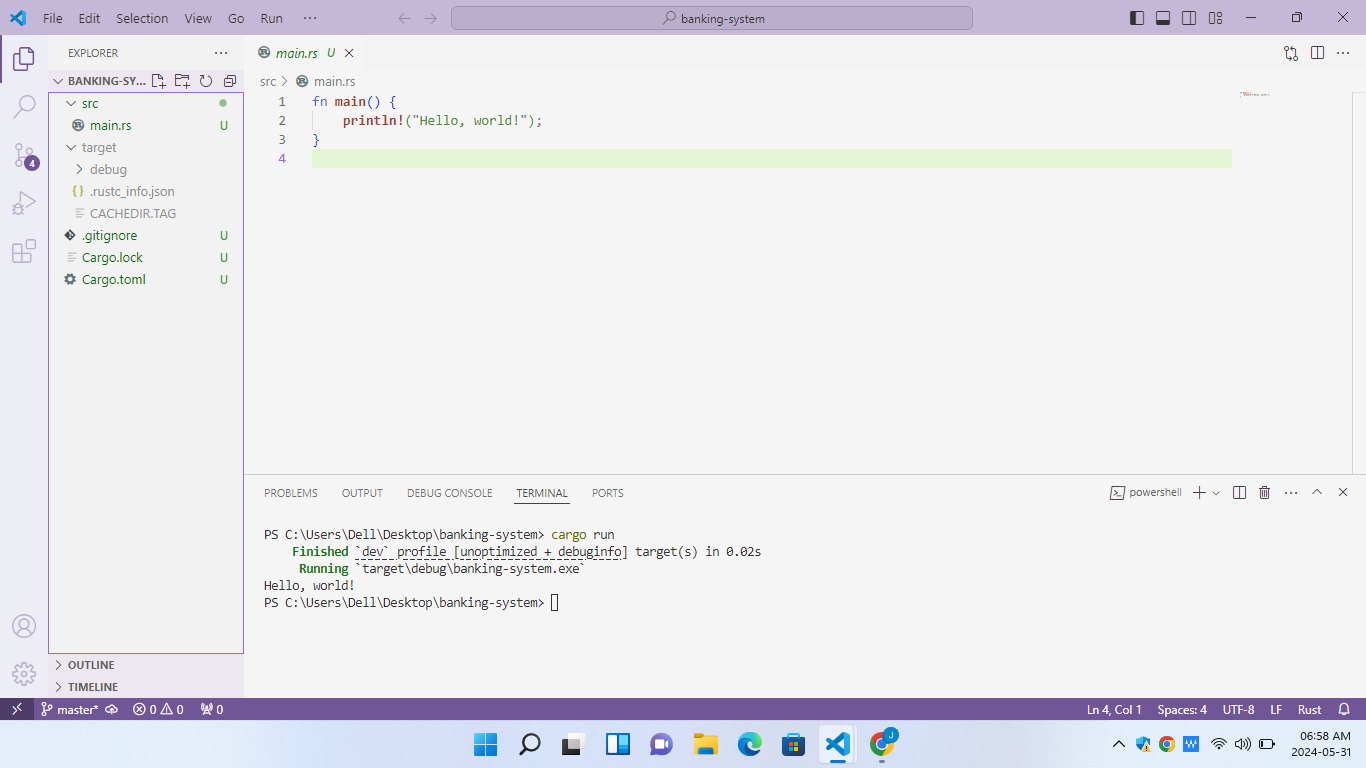
Task: Open the Search view in activity bar
Action: 24,107
